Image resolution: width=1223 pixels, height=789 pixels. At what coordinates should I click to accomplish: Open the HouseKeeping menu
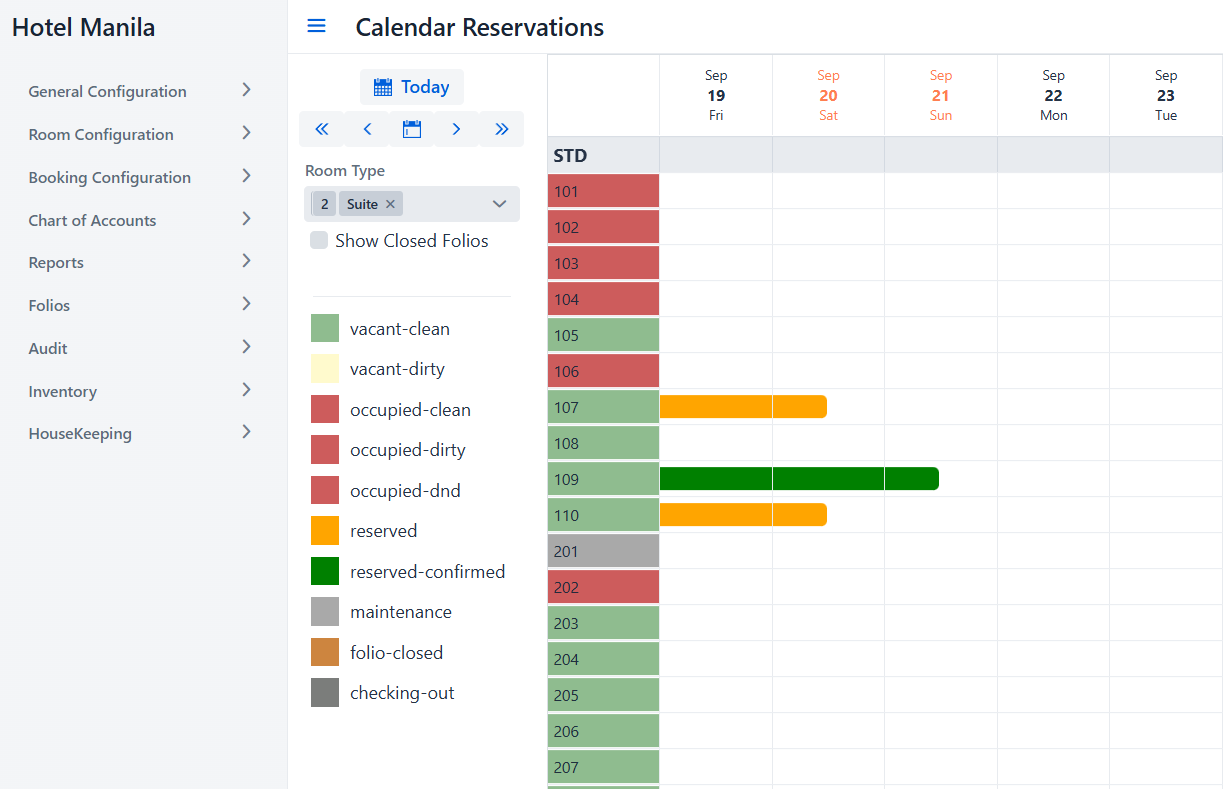tap(140, 434)
